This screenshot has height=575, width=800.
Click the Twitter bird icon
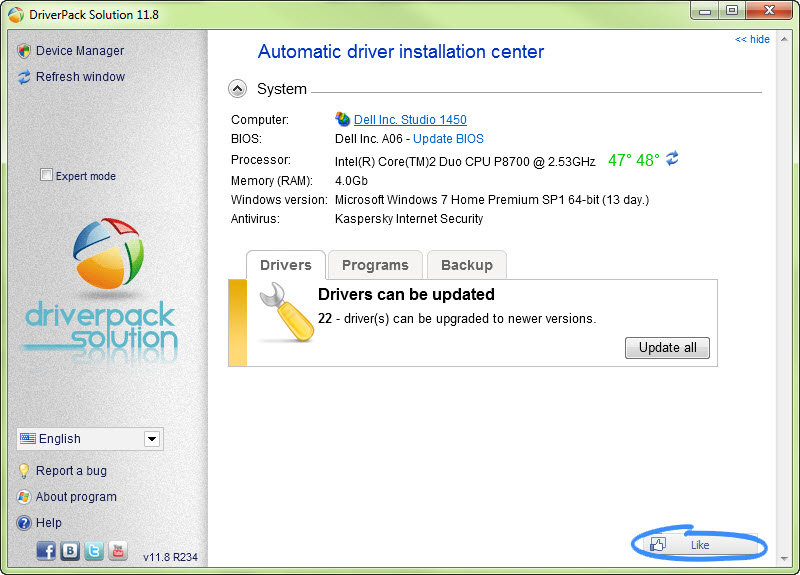tap(94, 550)
